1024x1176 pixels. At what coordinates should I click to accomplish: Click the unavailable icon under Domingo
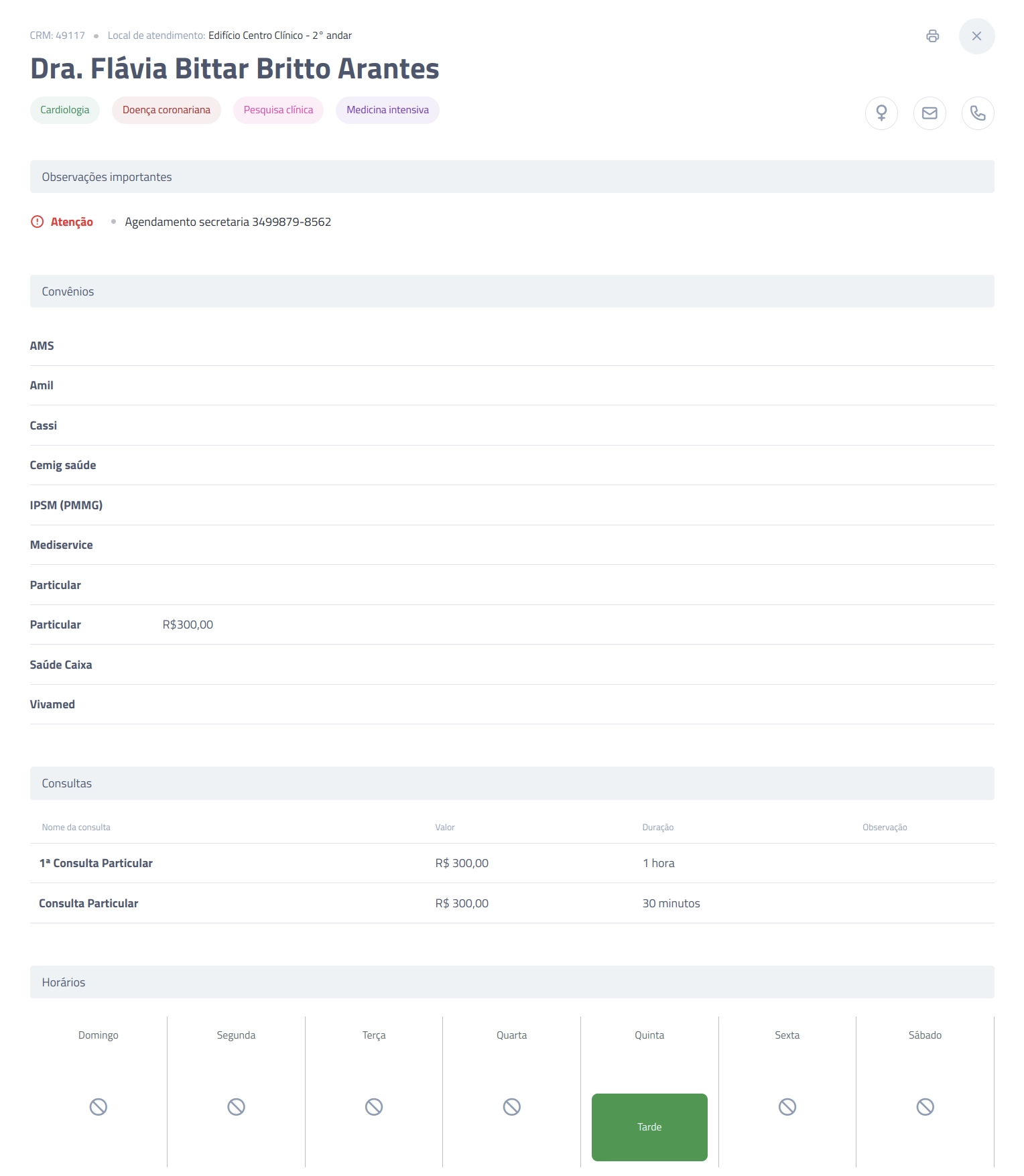coord(99,1107)
